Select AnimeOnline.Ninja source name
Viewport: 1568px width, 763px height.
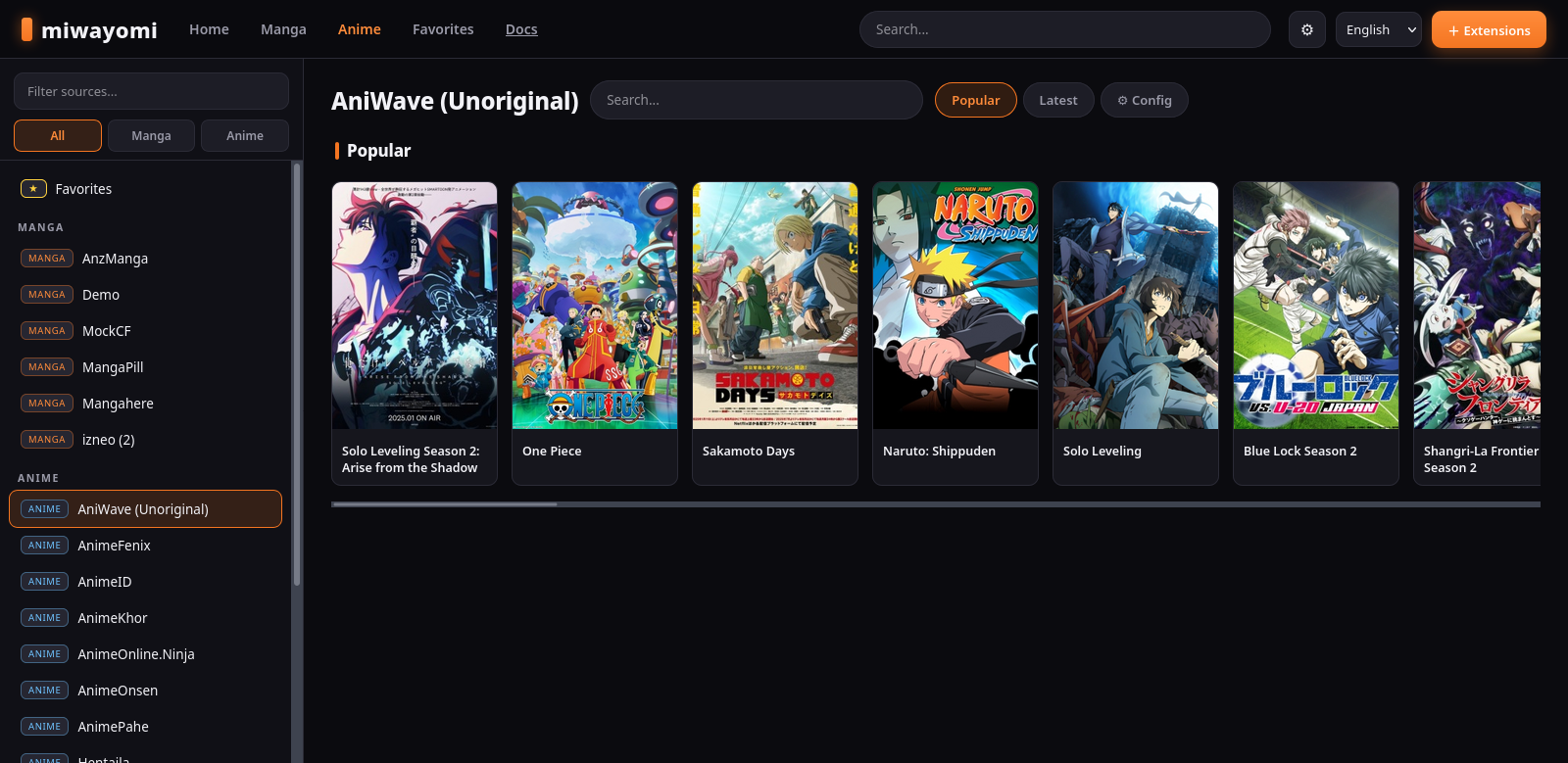click(136, 654)
